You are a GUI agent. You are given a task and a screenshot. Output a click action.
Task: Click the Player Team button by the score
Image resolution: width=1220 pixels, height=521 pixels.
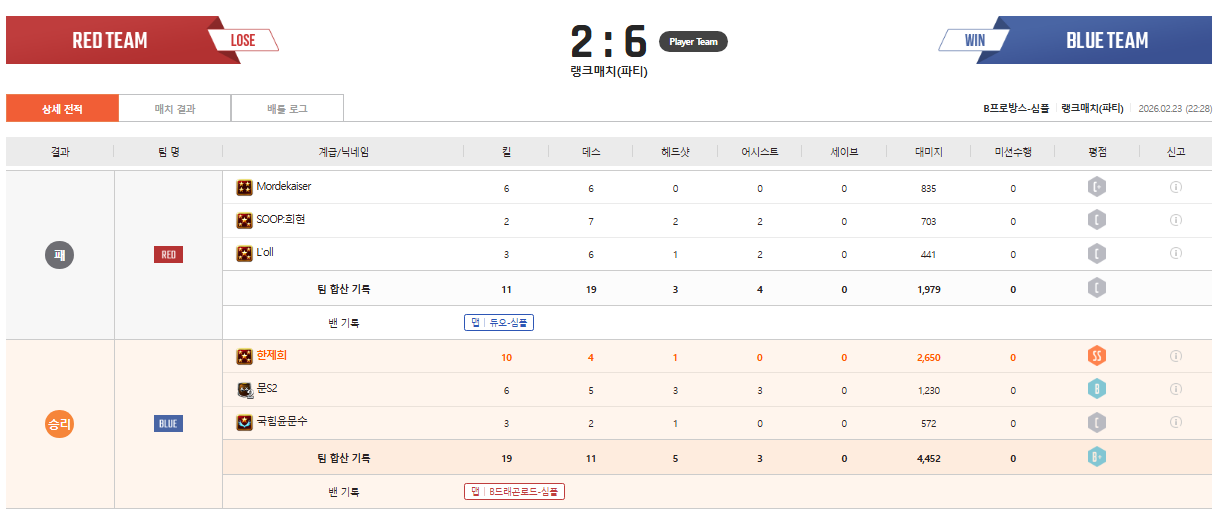[x=693, y=42]
